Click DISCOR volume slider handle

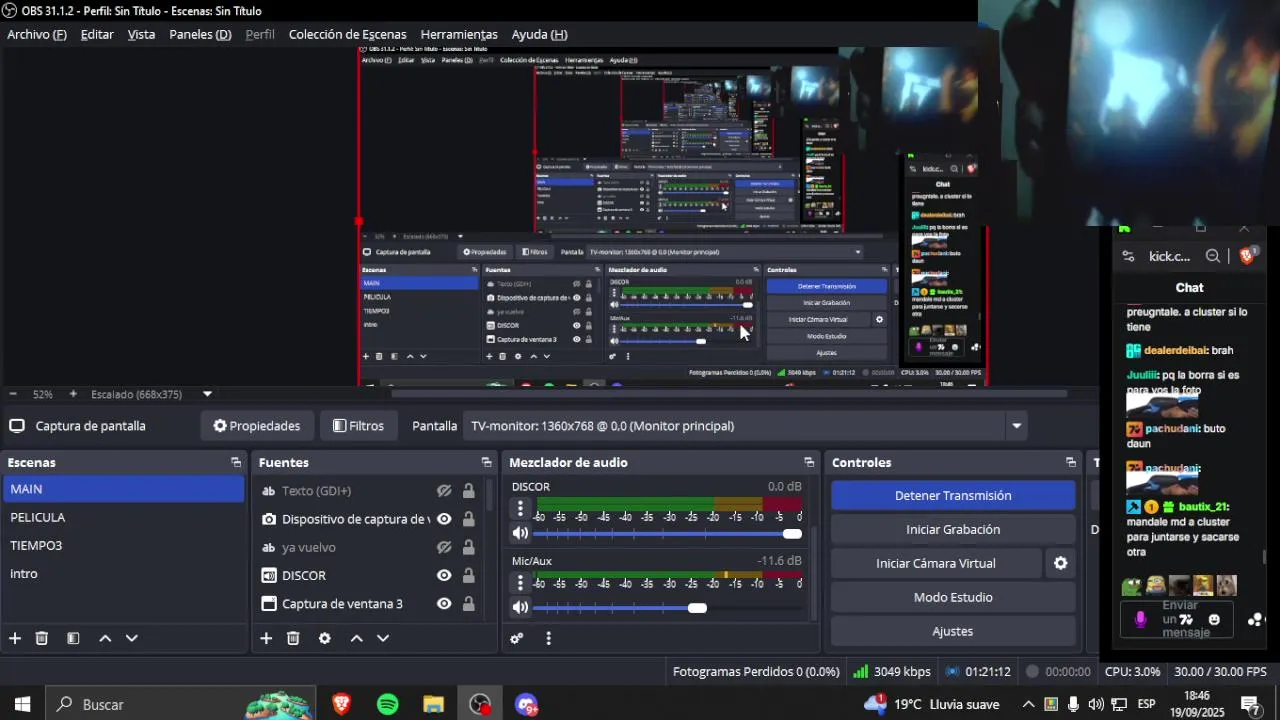pos(792,534)
